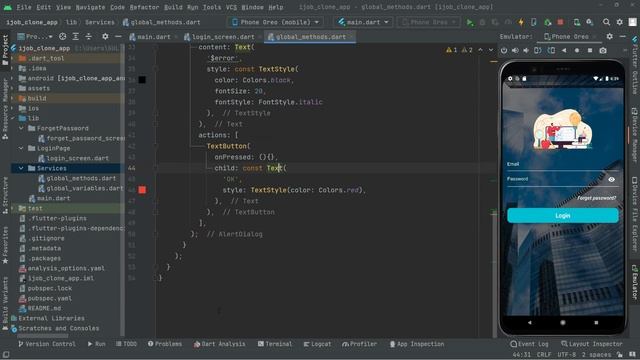The height and width of the screenshot is (360, 640).
Task: Click emulator toolbar Back triangle icon
Action: (564, 51)
